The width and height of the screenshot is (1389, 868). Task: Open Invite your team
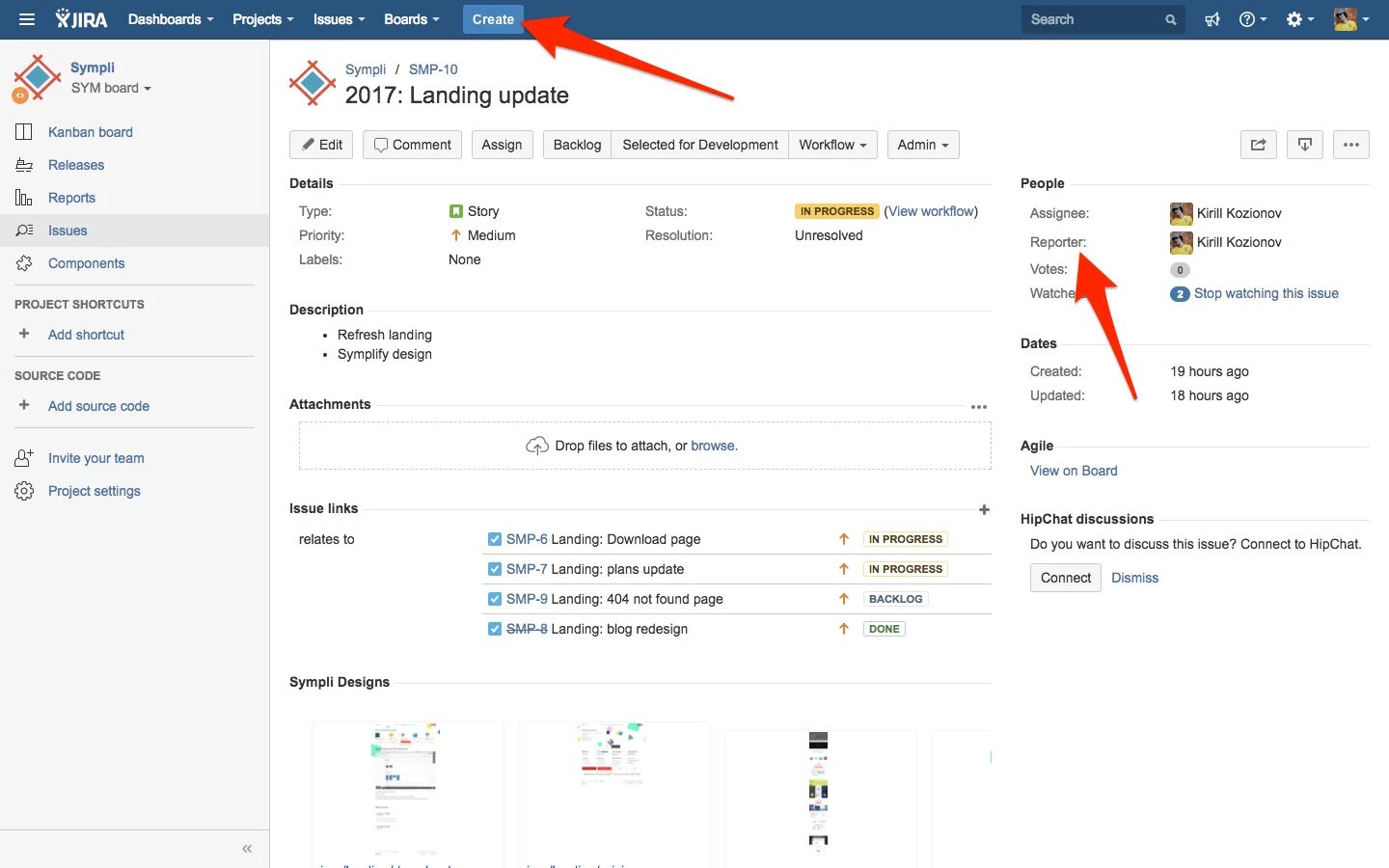pos(95,458)
